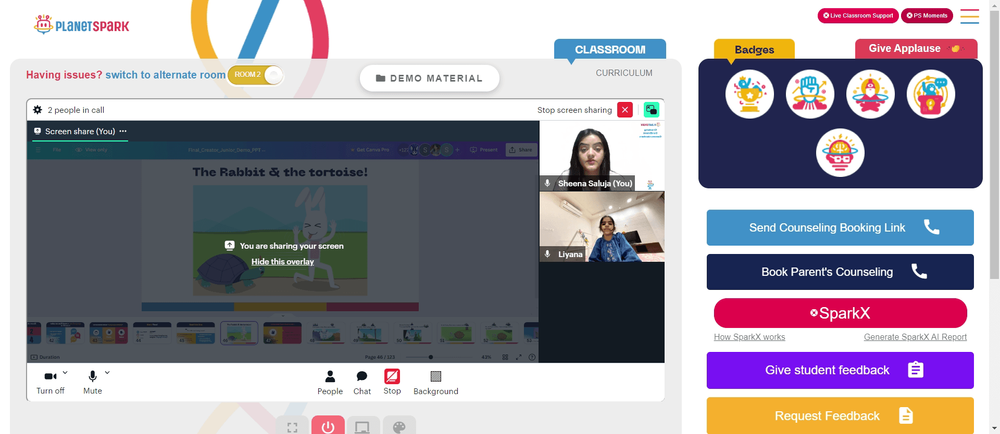
Task: Expand microphone options chevron
Action: coord(107,372)
